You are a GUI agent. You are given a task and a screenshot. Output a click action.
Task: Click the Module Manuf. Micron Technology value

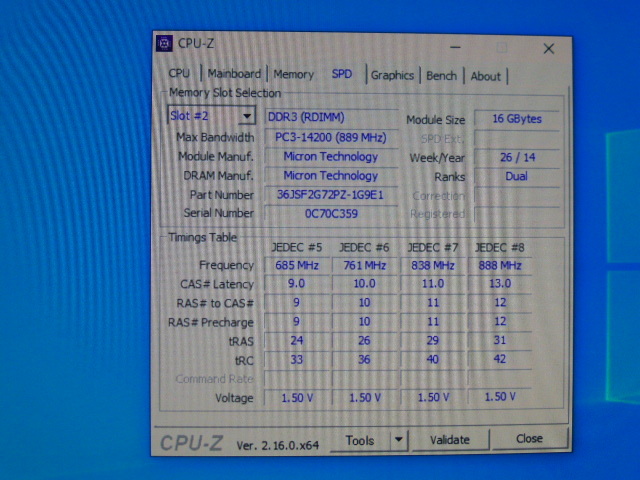(x=331, y=156)
